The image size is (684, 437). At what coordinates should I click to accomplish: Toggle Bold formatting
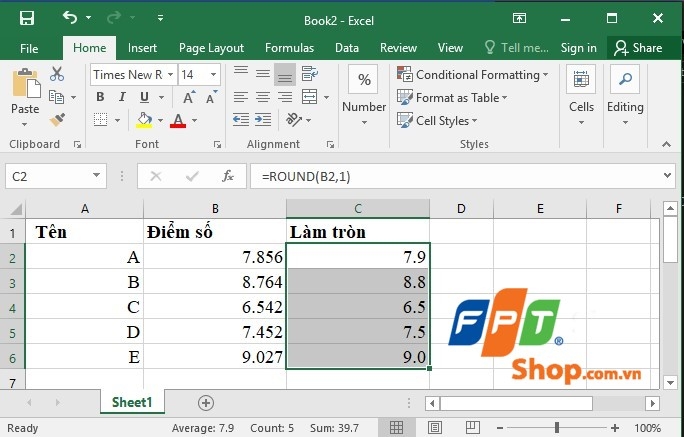click(100, 97)
